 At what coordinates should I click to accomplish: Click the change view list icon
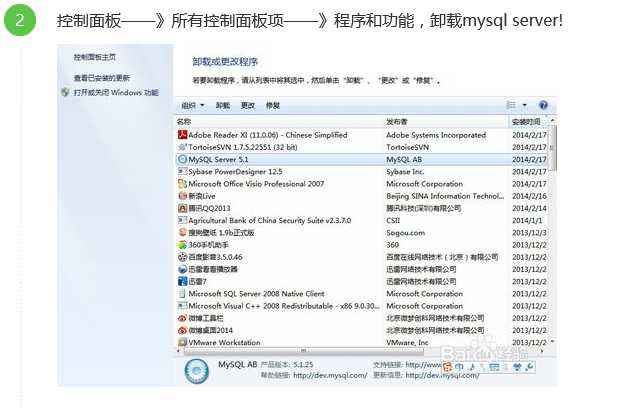click(x=511, y=105)
